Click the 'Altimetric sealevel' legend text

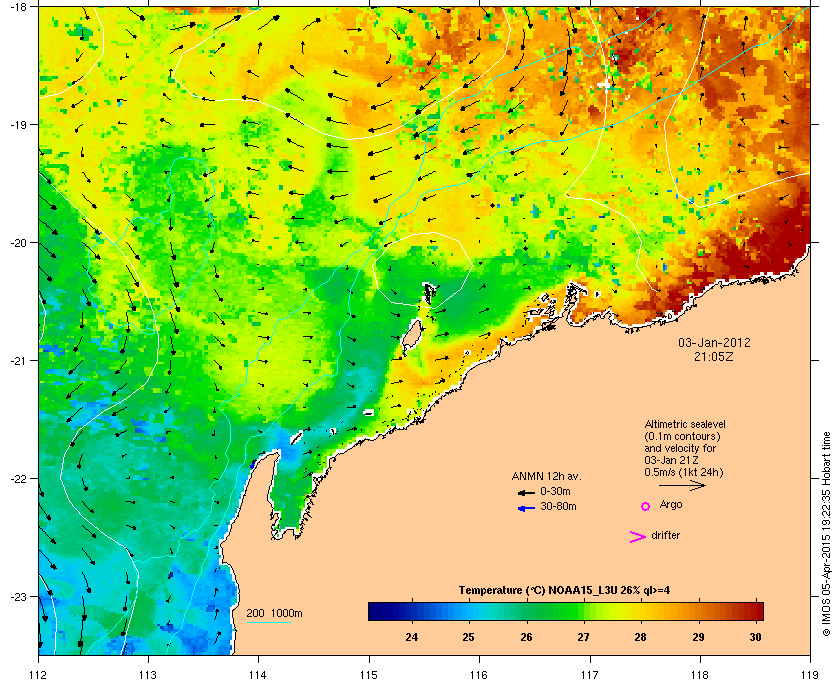click(685, 424)
